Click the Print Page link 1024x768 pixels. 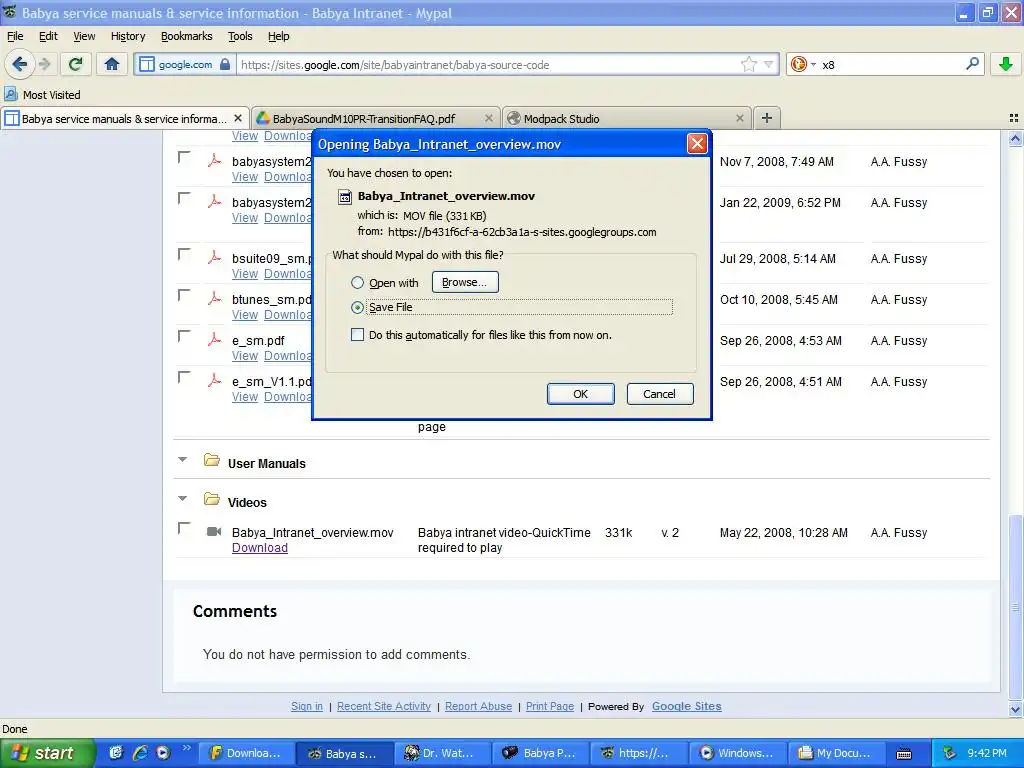pos(550,706)
